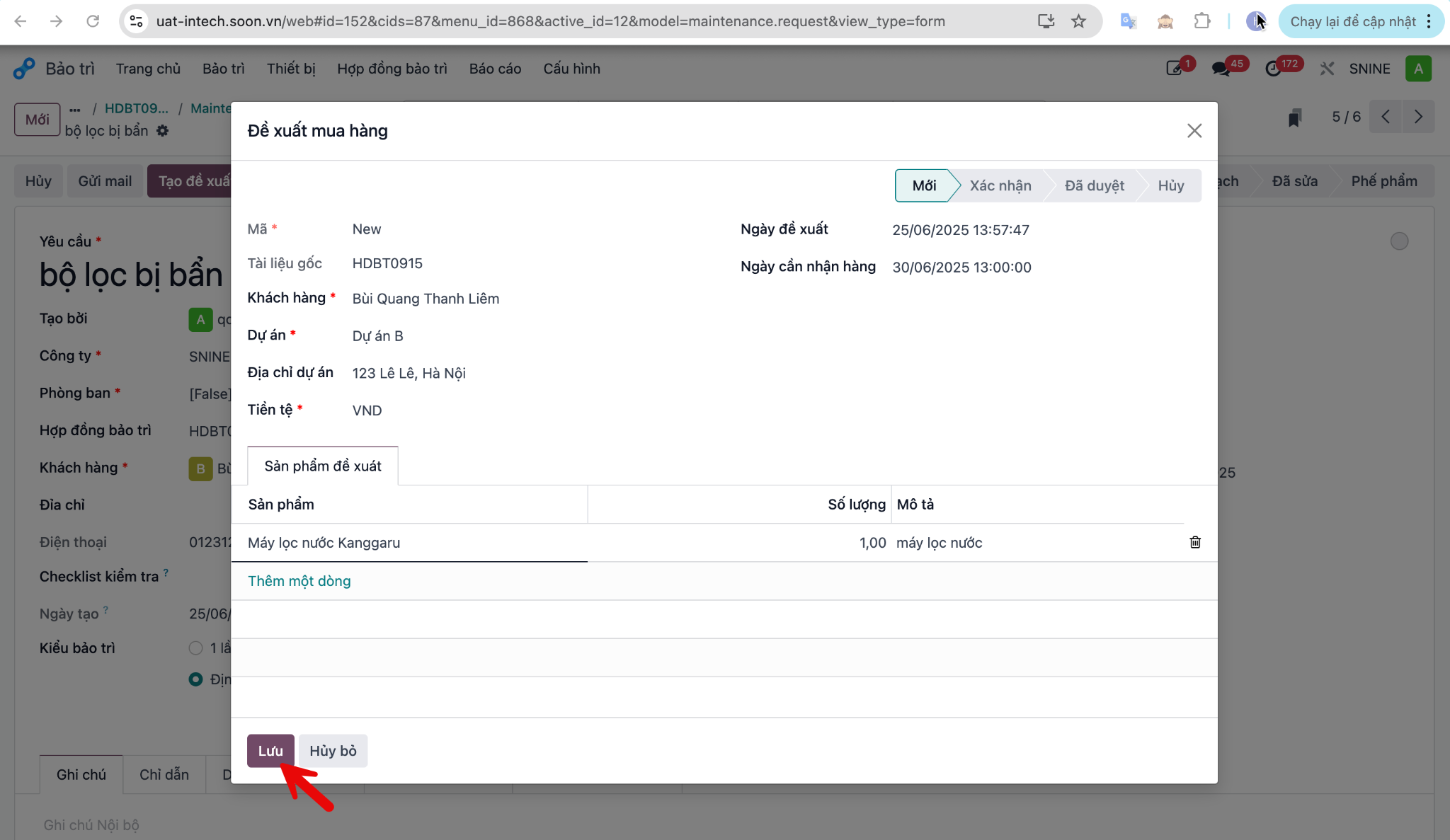This screenshot has height=840, width=1450.
Task: Open Ngày cần nhận hàng date picker
Action: pyautogui.click(x=961, y=267)
